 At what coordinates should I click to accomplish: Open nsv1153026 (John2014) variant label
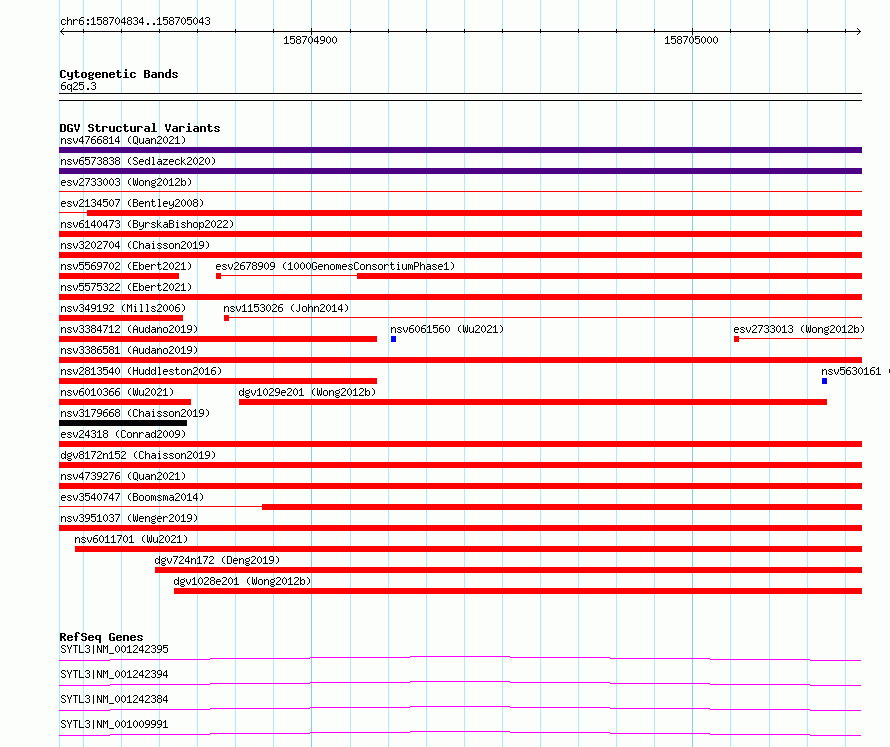coord(286,308)
